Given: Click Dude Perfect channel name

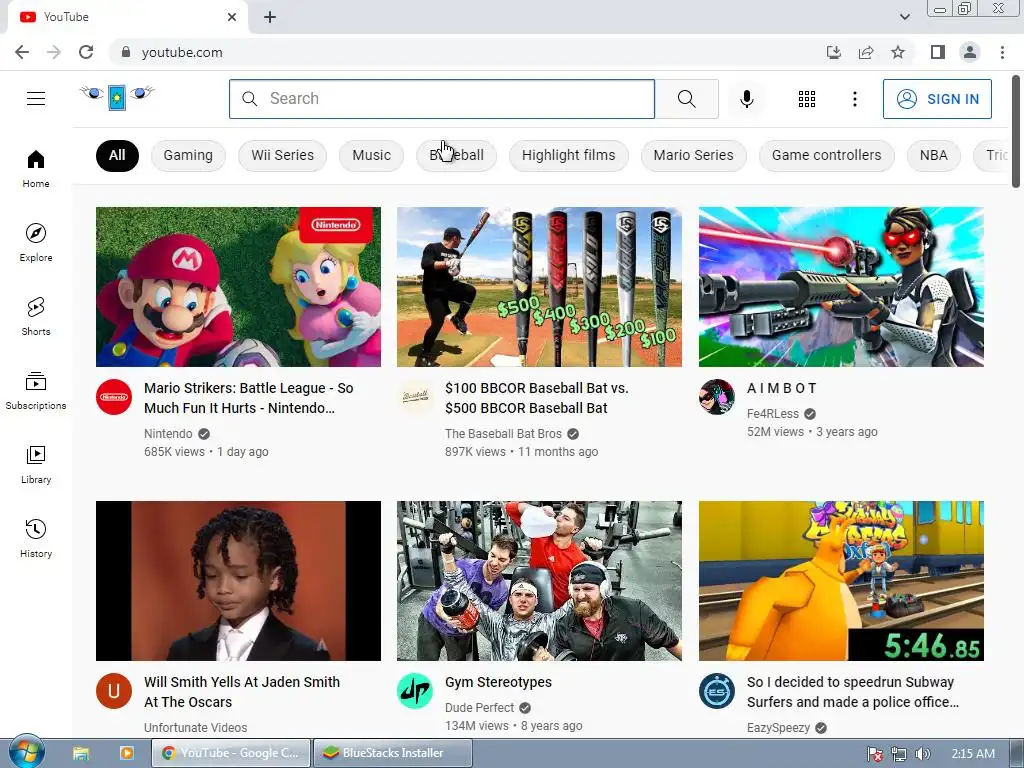Looking at the screenshot, I should (x=479, y=708).
